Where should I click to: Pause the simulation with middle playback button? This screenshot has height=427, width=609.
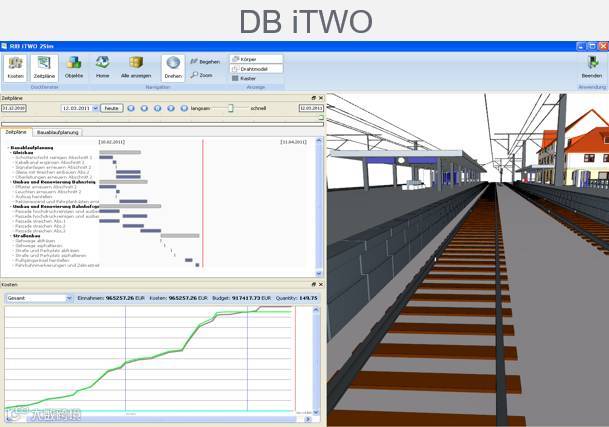click(x=157, y=108)
